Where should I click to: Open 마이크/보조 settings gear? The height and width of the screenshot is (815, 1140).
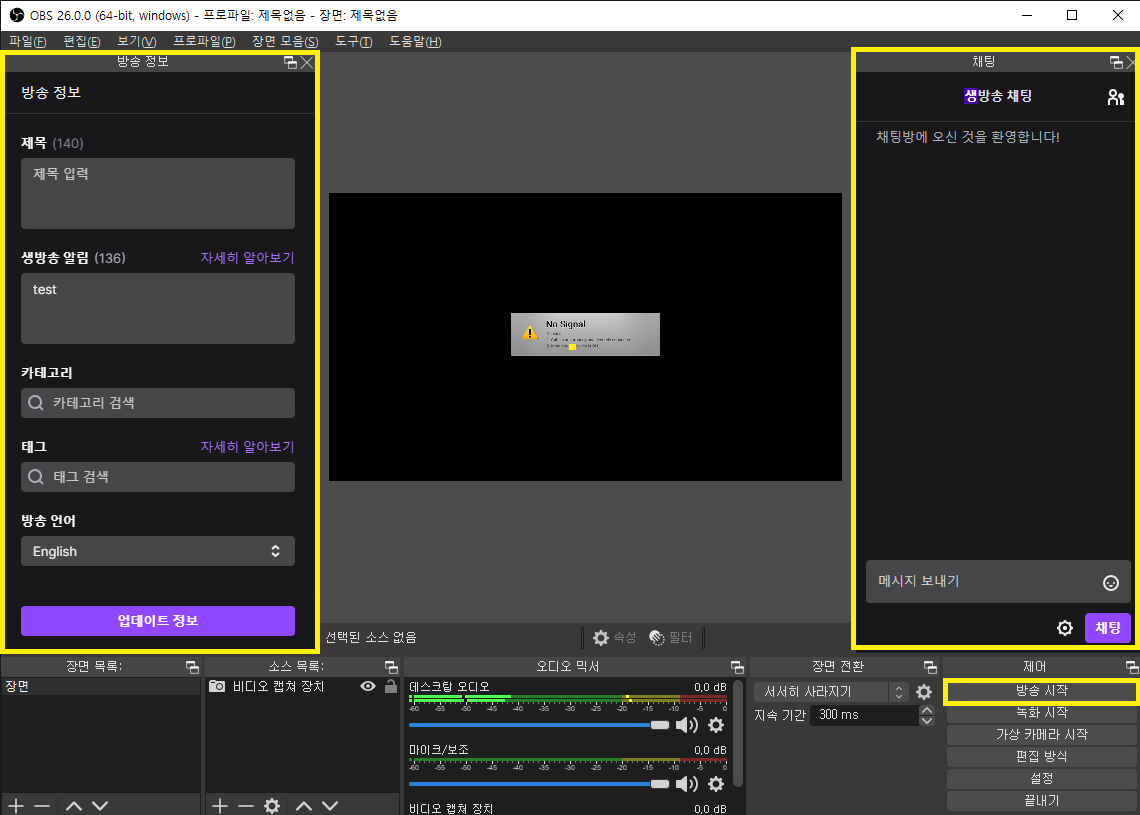point(716,784)
